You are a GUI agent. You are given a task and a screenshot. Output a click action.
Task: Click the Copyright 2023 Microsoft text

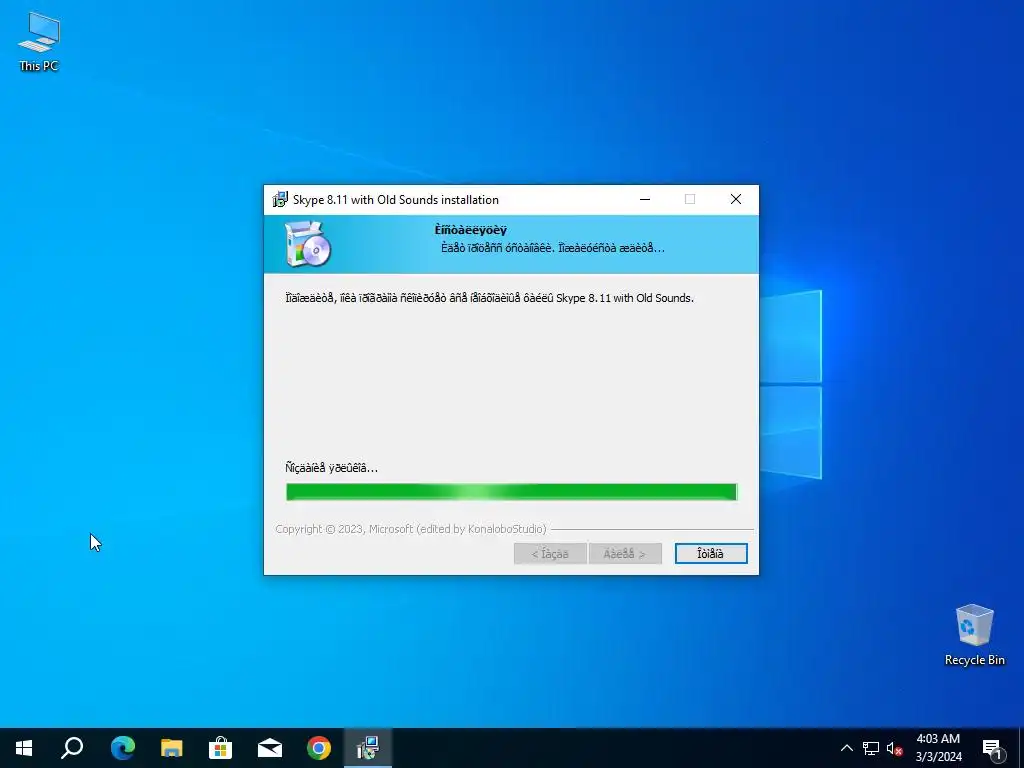coord(411,529)
